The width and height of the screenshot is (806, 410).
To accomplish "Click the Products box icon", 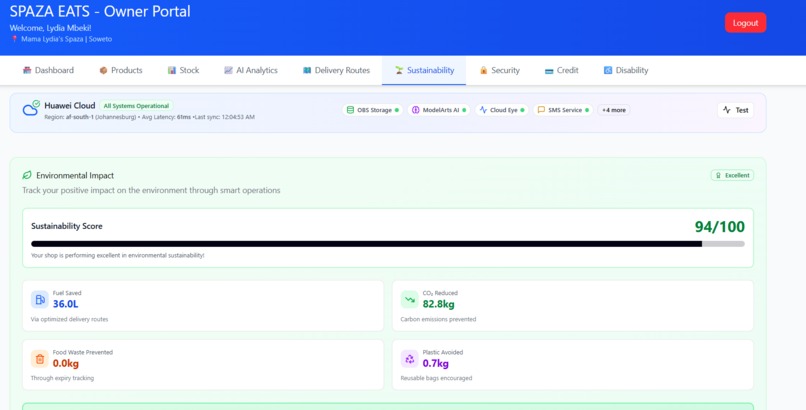I will click(103, 70).
